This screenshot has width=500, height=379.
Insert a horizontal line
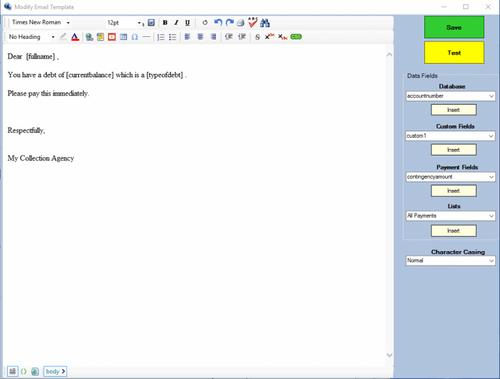(x=146, y=37)
